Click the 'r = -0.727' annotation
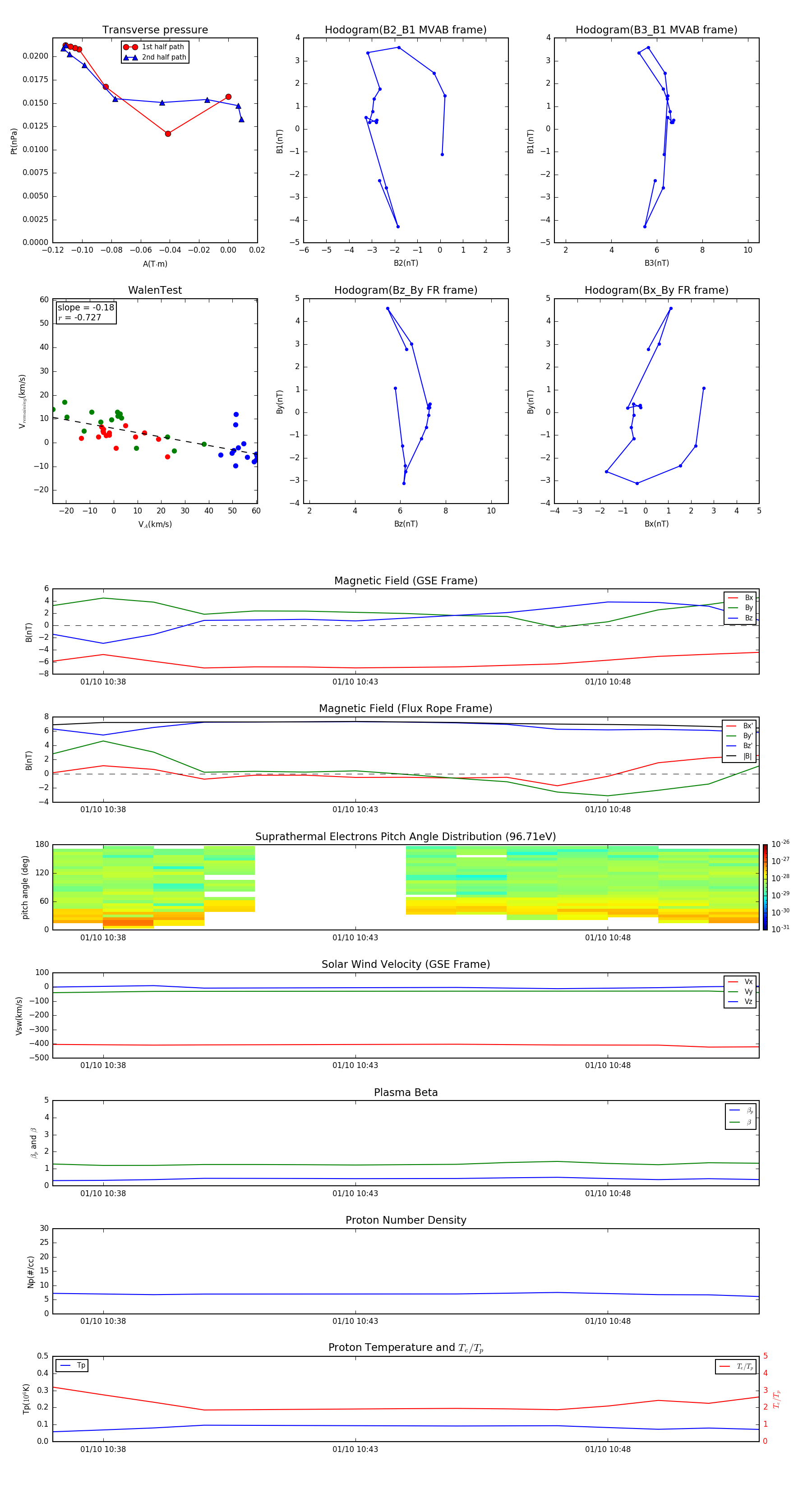Screen dimensions: 812x1489 coord(80,317)
